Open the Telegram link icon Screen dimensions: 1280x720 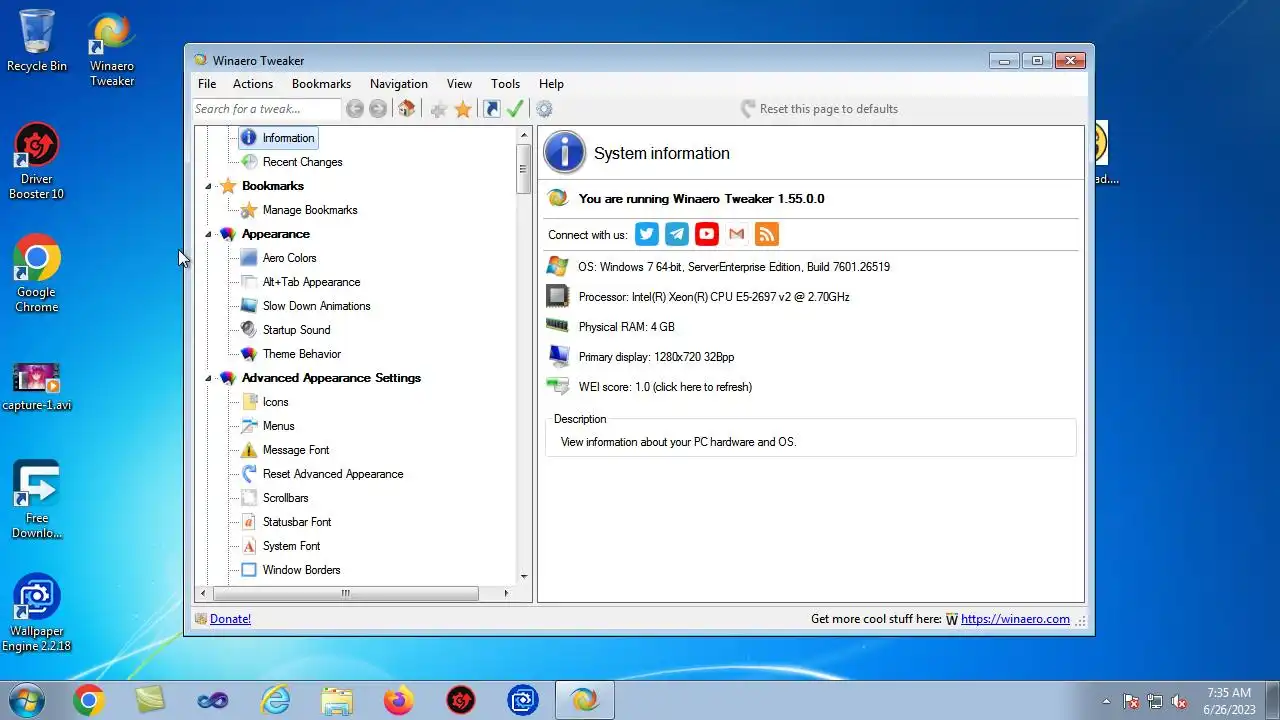[x=677, y=234]
